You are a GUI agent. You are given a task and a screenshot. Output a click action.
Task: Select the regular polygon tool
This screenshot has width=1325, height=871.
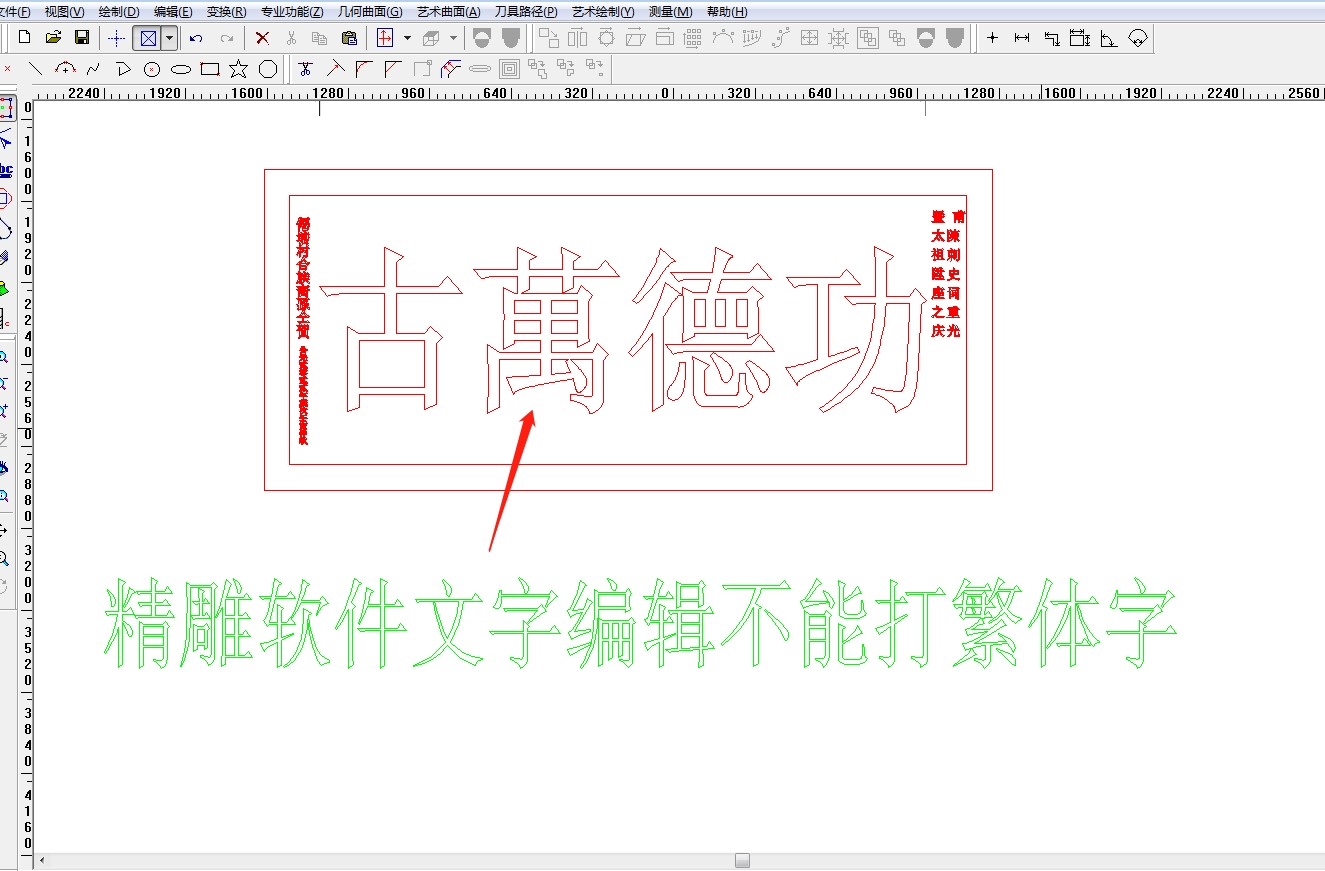pos(268,69)
